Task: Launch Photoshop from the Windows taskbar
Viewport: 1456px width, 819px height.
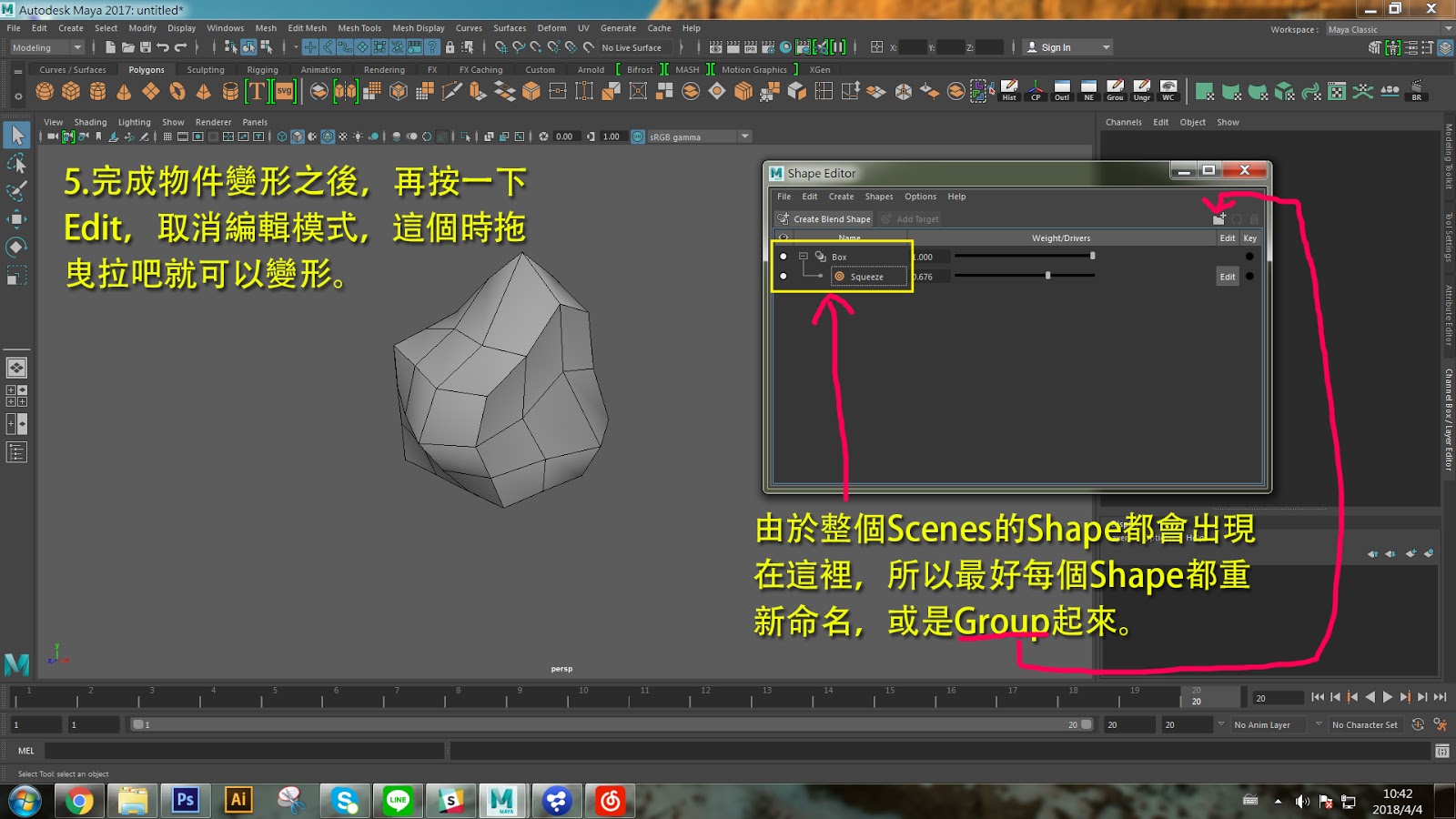Action: click(x=186, y=801)
